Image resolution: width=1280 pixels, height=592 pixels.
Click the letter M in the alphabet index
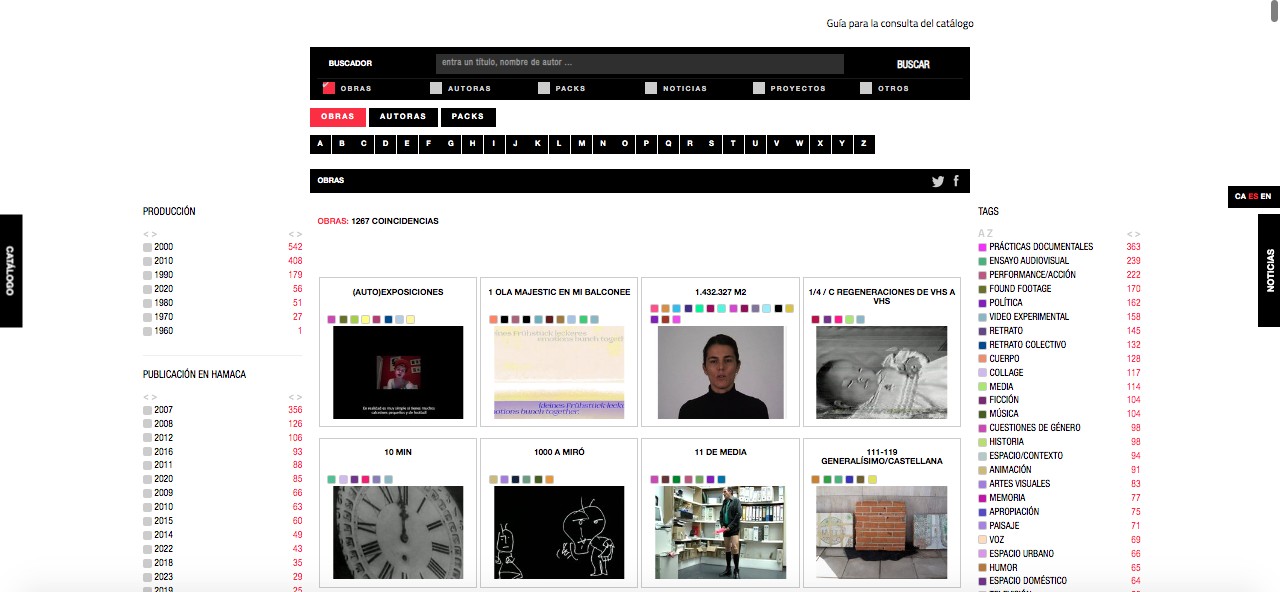pos(582,144)
